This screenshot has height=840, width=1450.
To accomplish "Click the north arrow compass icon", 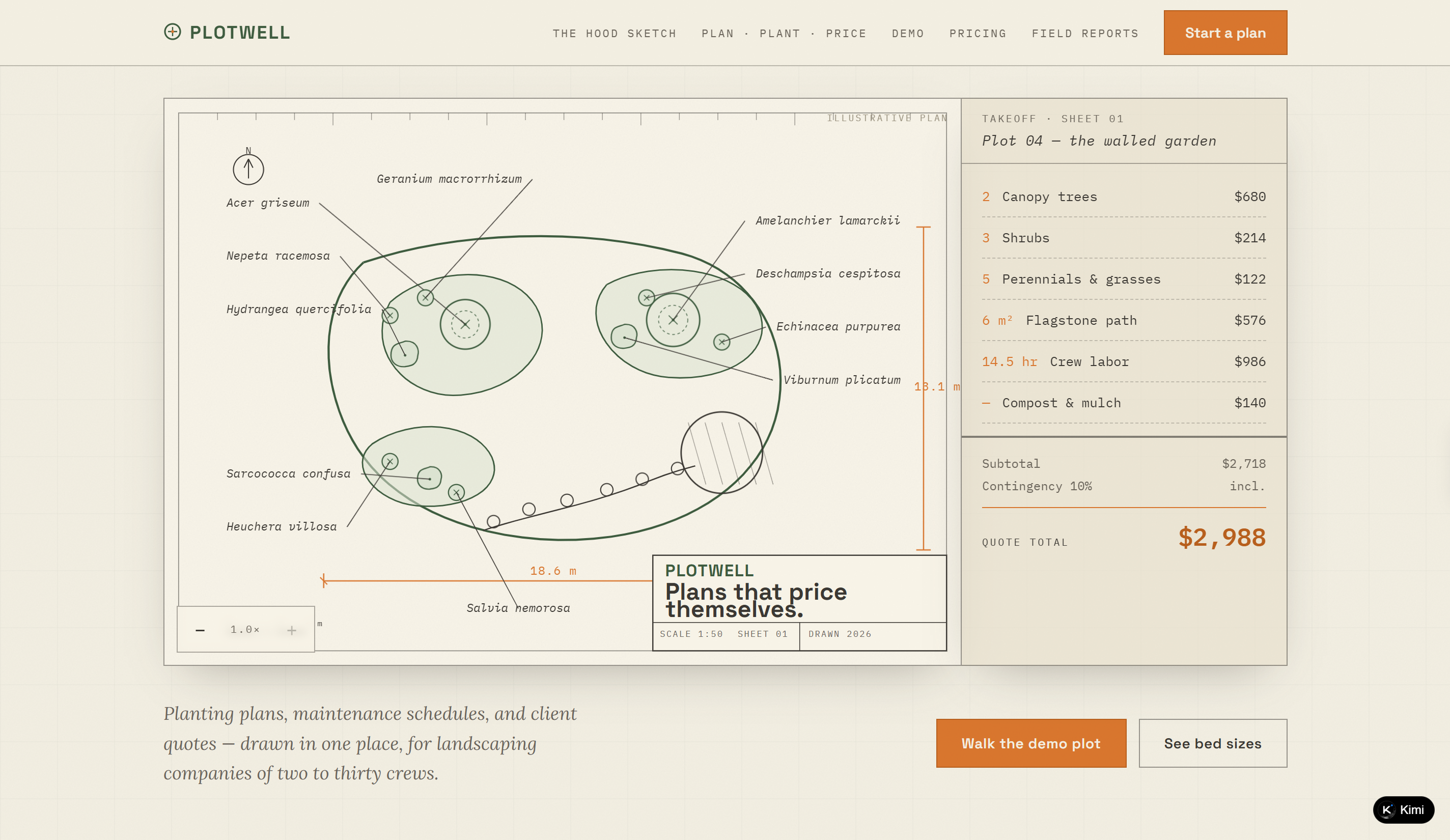I will click(248, 167).
